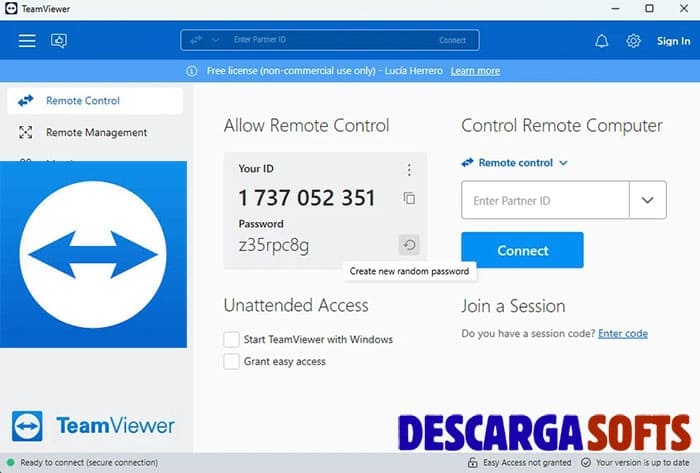Click Sign In
The height and width of the screenshot is (473, 700).
[x=673, y=41]
